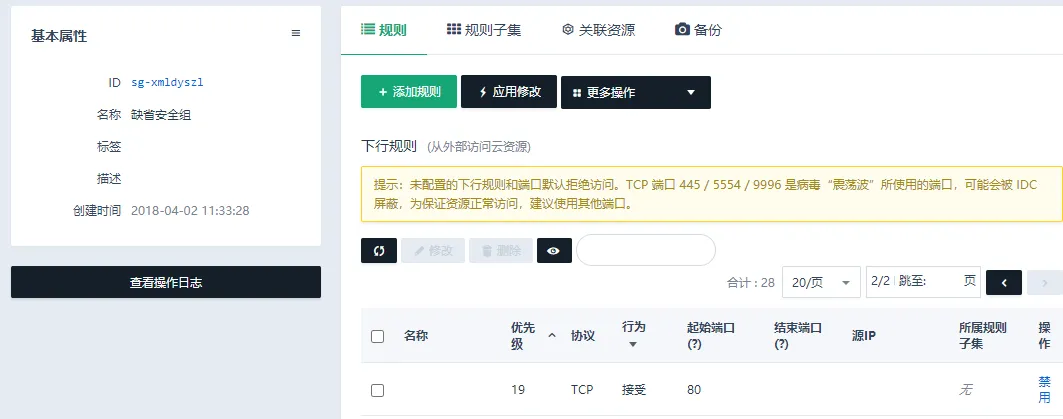Image resolution: width=1063 pixels, height=419 pixels.
Task: Open the 行为 column filter dropdown
Action: coord(633,345)
